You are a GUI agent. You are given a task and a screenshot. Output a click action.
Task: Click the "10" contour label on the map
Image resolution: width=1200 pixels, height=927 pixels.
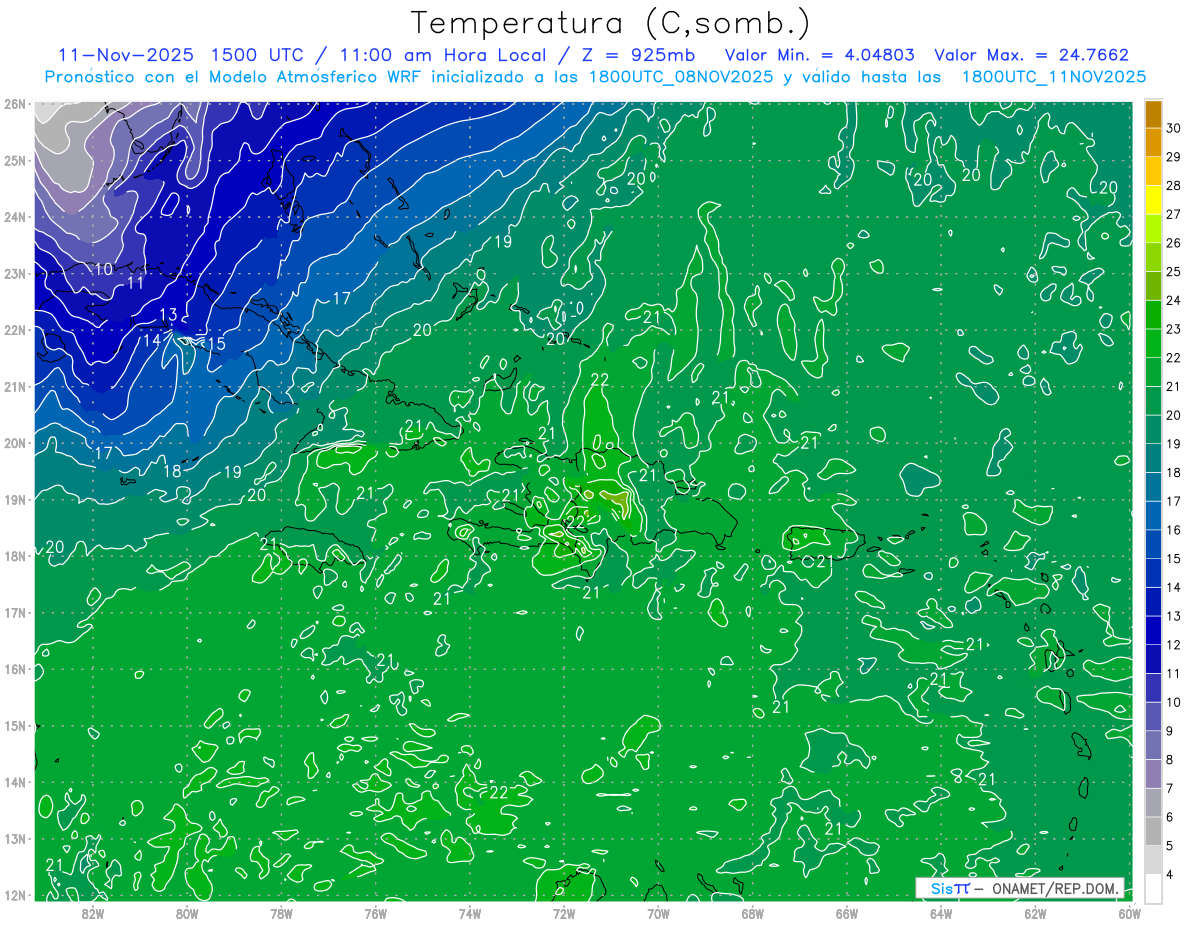coord(104,269)
